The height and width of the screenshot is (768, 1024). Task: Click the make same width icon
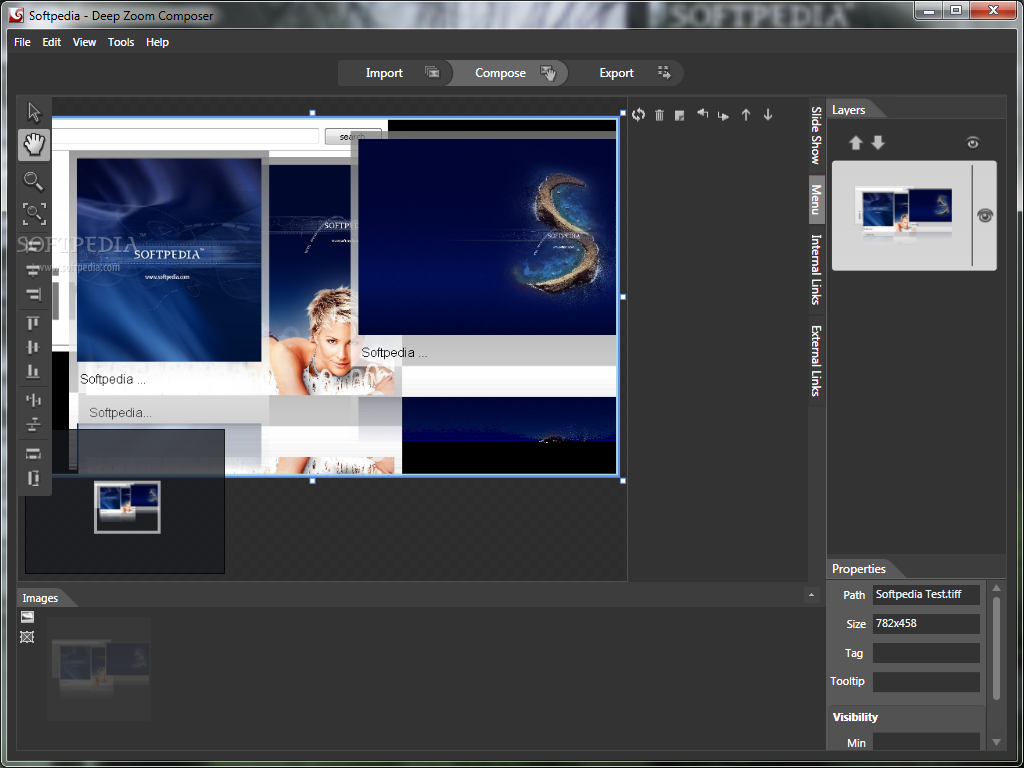(x=33, y=453)
